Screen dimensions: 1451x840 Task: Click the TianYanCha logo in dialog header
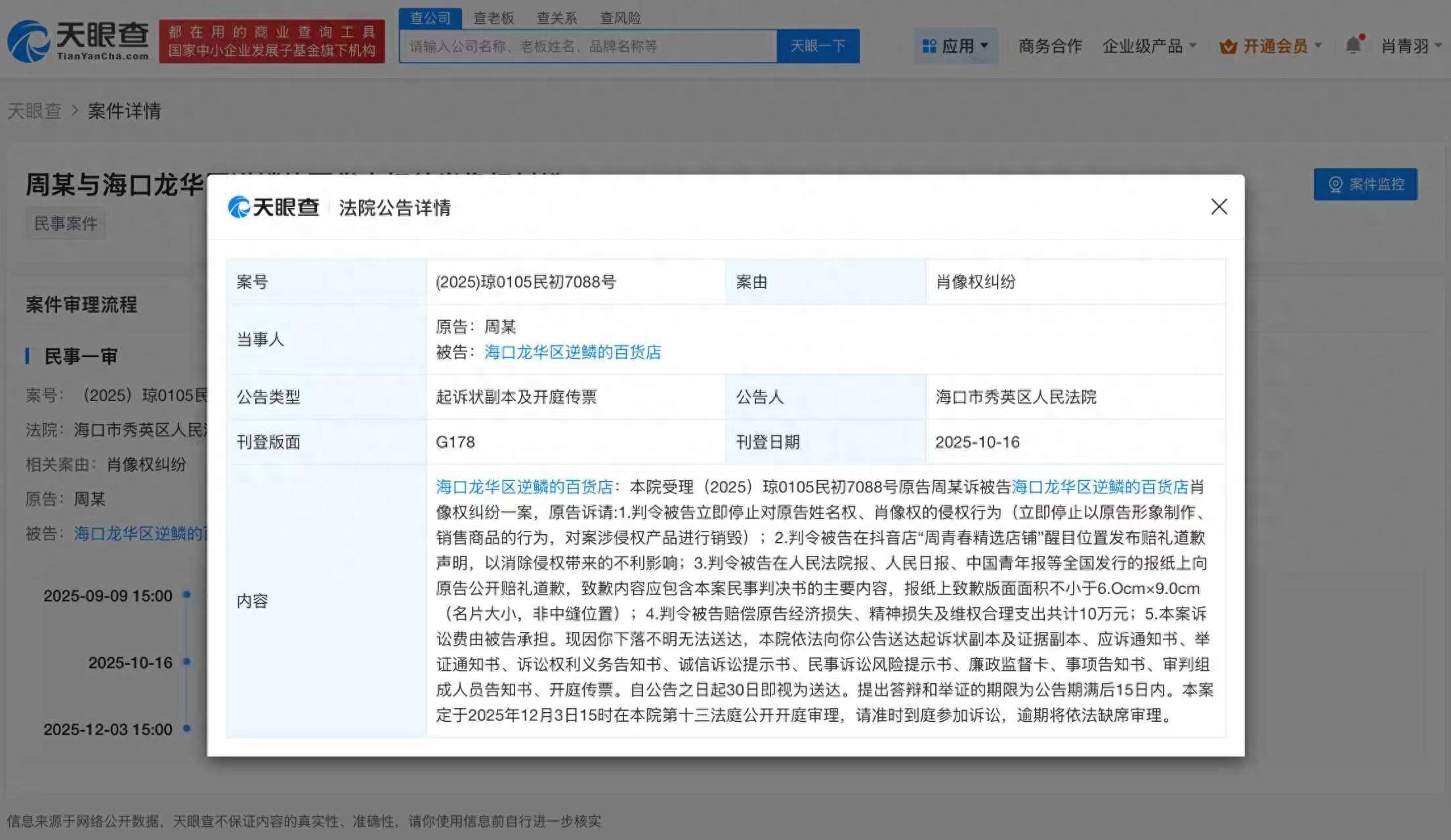coord(273,207)
